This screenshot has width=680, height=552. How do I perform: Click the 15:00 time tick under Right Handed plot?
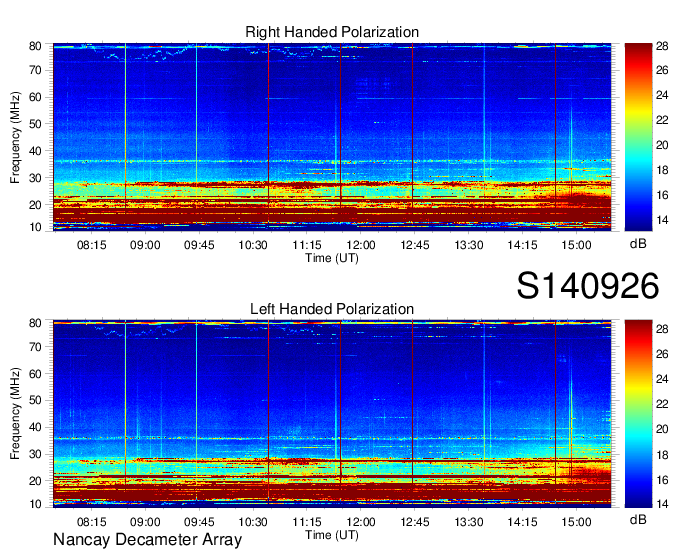coord(576,245)
